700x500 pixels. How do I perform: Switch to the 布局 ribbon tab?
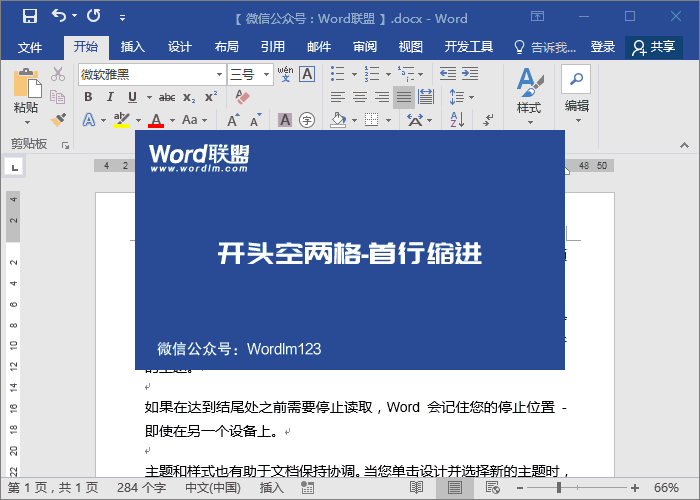(226, 47)
